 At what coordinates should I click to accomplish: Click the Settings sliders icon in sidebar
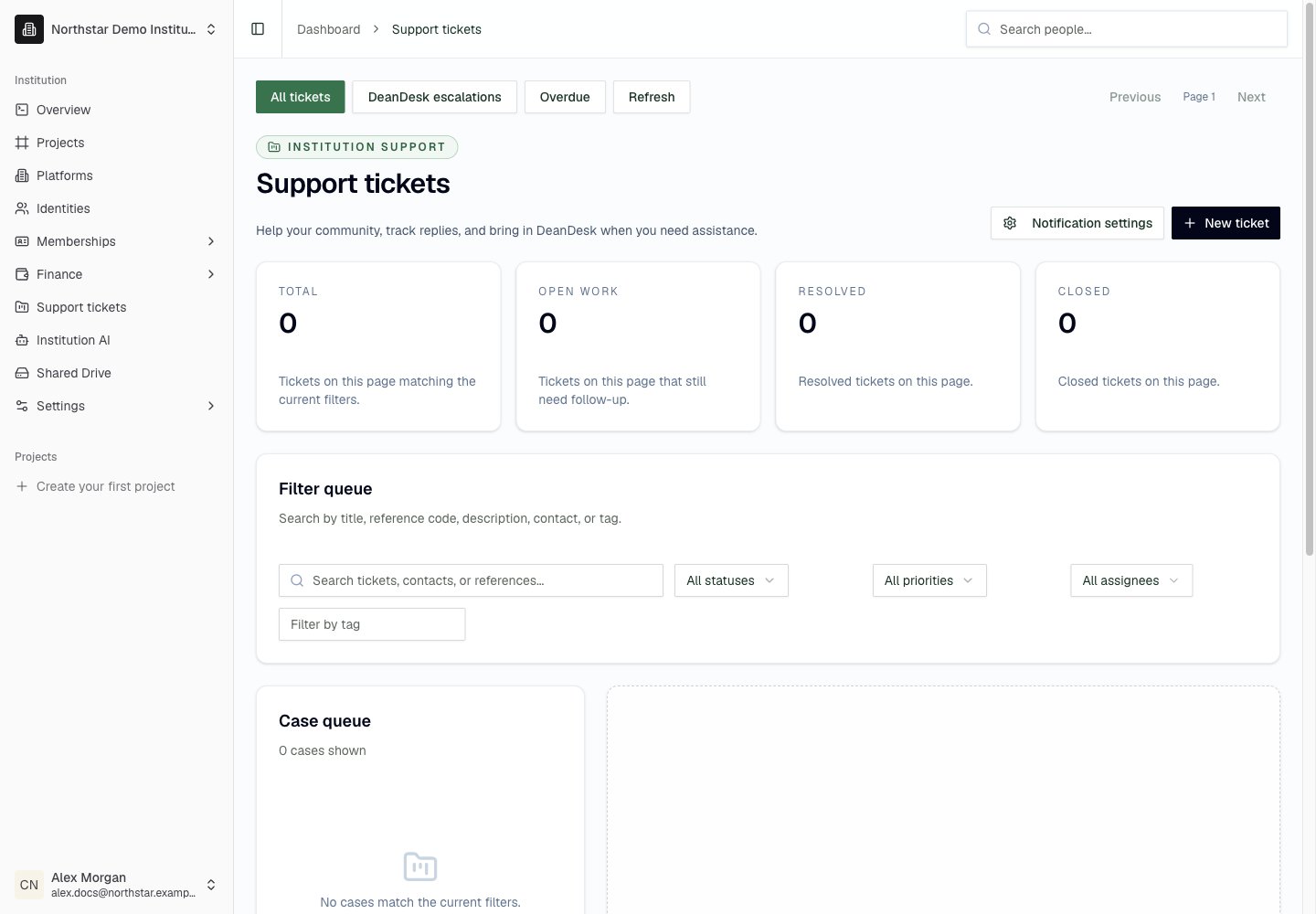pos(22,406)
